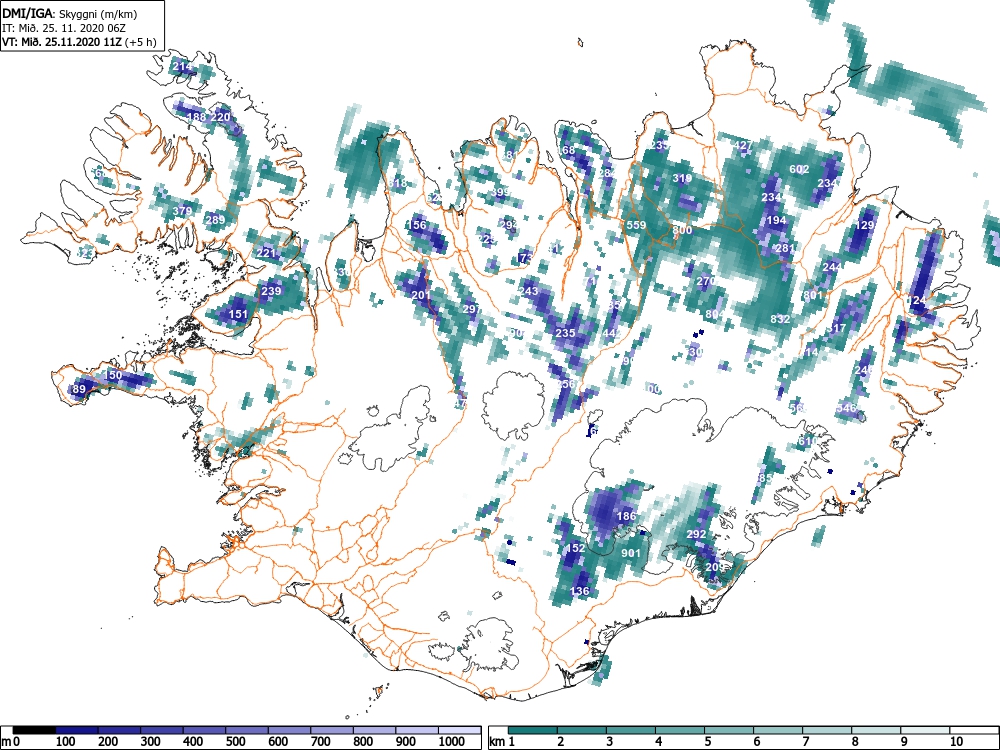
Task: Click the visibility value 188 on the map
Action: [x=196, y=117]
